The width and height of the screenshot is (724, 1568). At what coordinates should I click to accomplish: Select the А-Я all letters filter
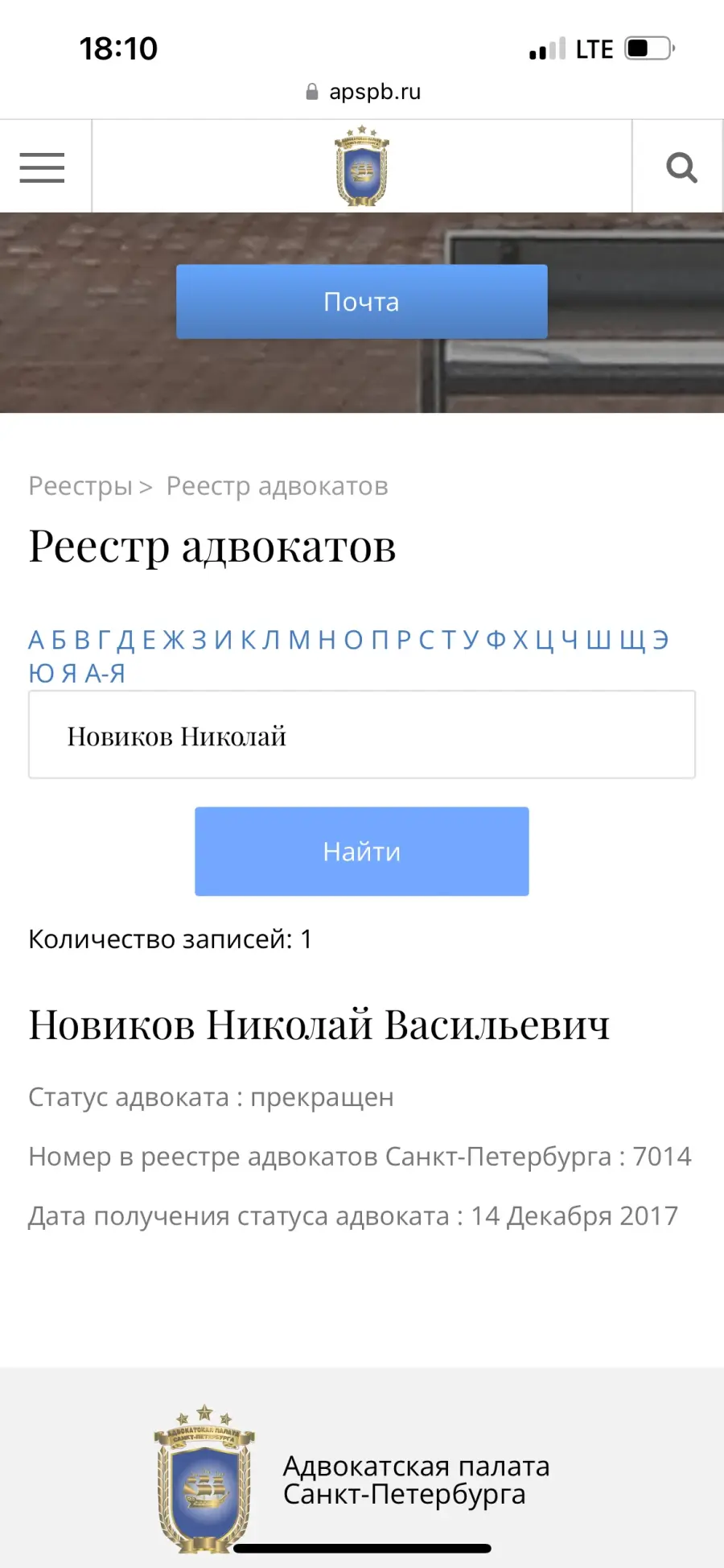105,673
